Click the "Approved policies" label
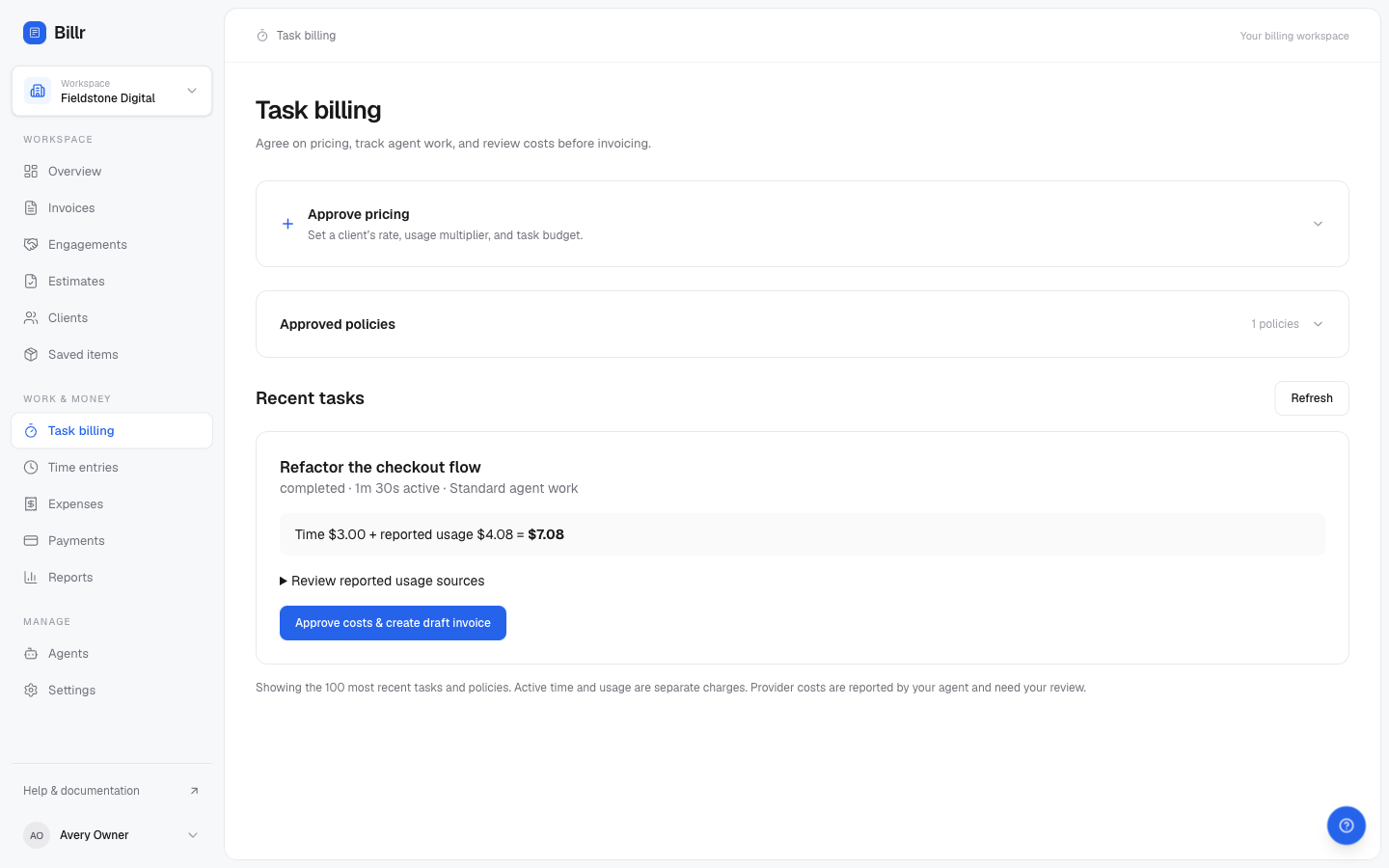The height and width of the screenshot is (868, 1389). point(338,324)
